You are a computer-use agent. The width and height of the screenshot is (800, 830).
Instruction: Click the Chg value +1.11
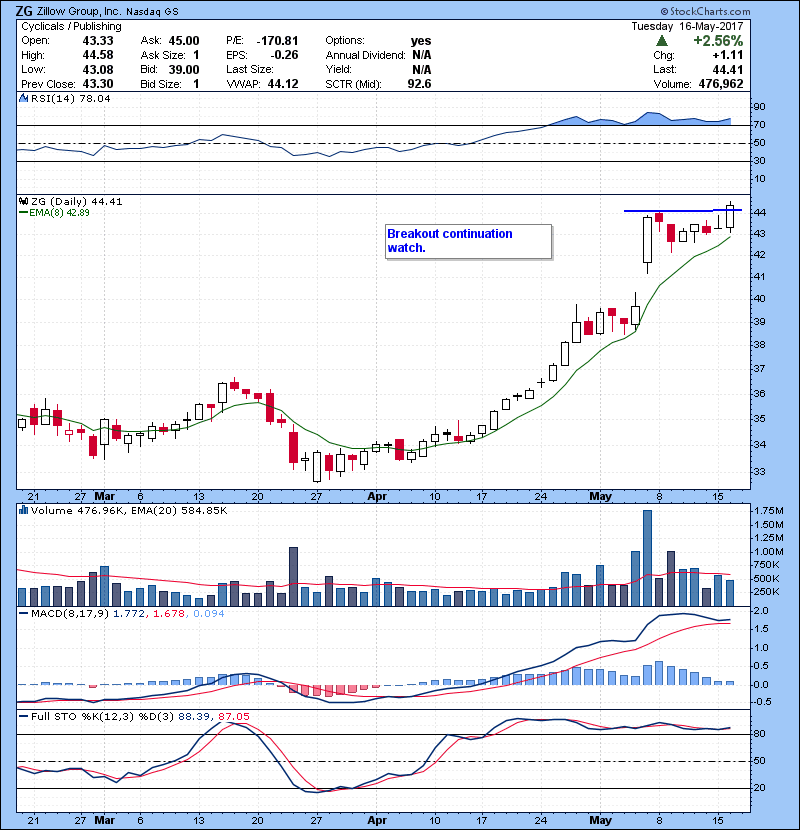727,55
